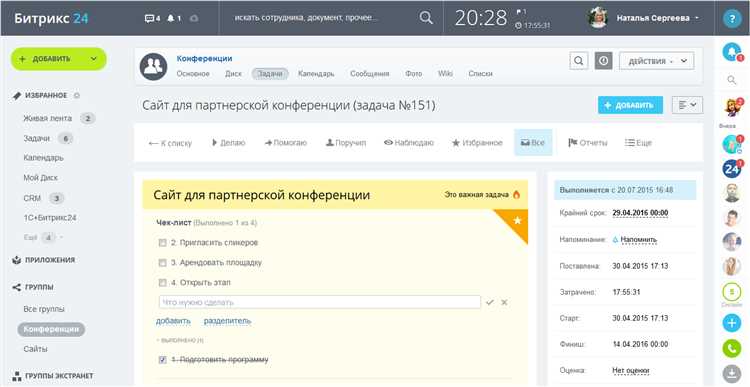Open favorites settings gear icon
Screen dimensions: 750x387
77,96
